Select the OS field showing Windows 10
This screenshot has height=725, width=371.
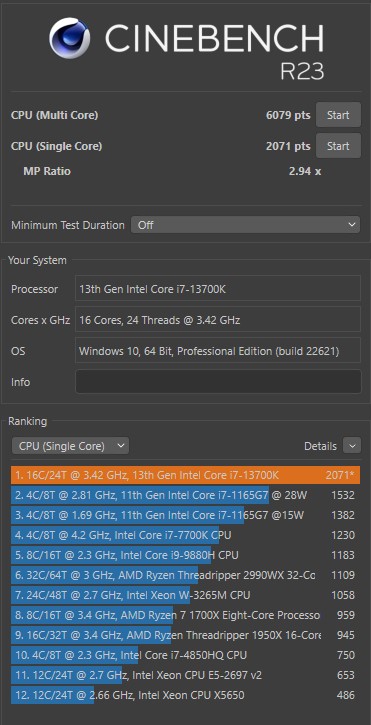pos(218,350)
